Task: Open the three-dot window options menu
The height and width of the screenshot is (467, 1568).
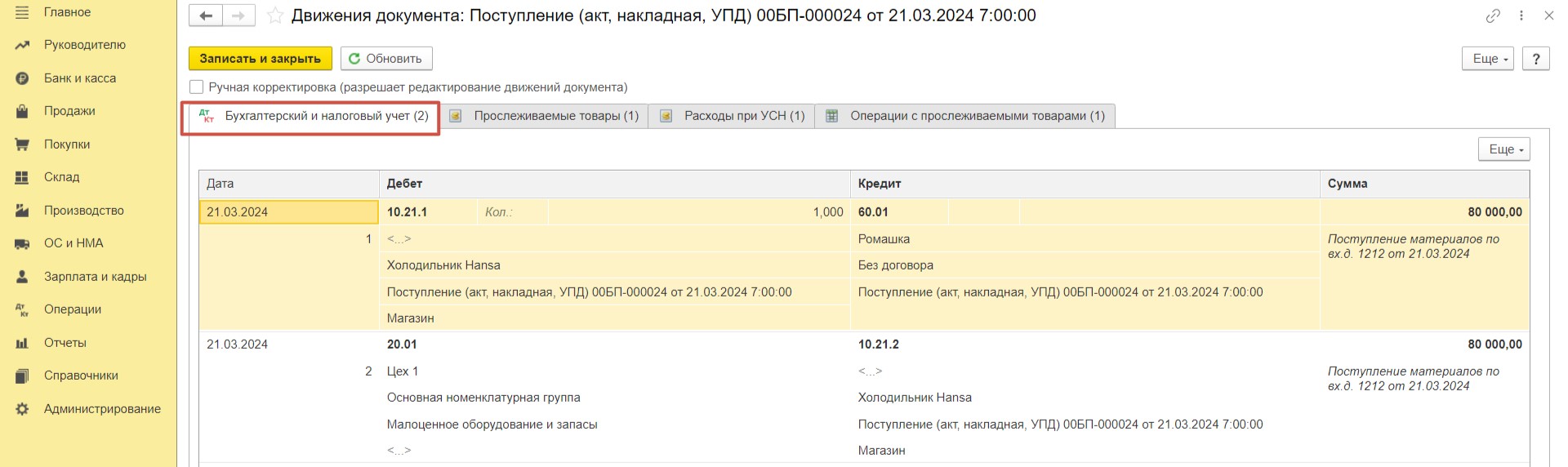Action: pyautogui.click(x=1521, y=16)
